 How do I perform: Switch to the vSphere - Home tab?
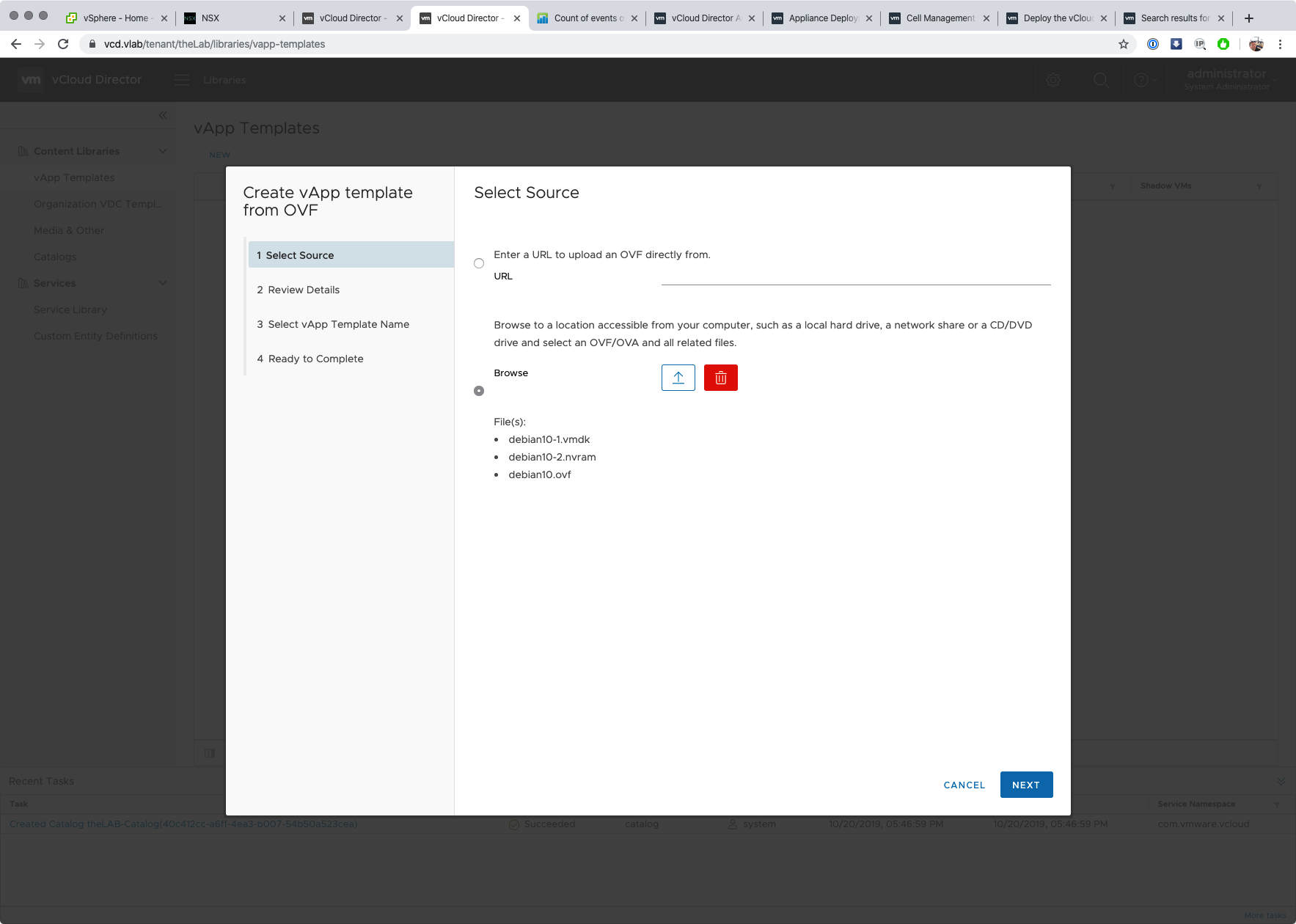click(117, 18)
